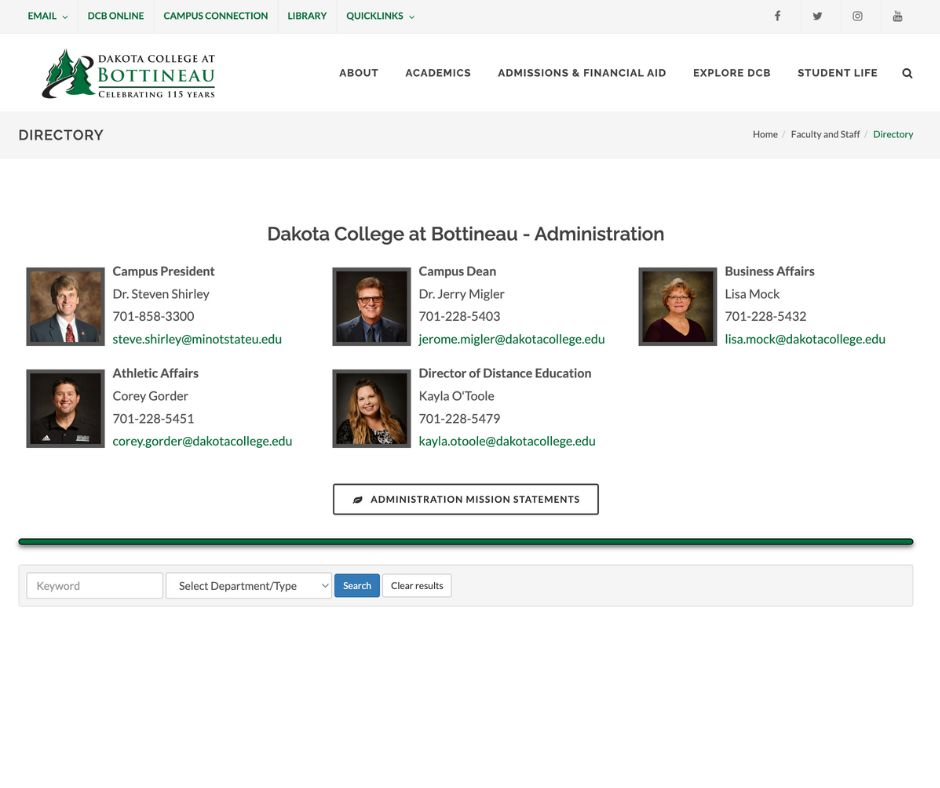Click the name Corey Gorder
The width and height of the screenshot is (940, 788).
(150, 396)
